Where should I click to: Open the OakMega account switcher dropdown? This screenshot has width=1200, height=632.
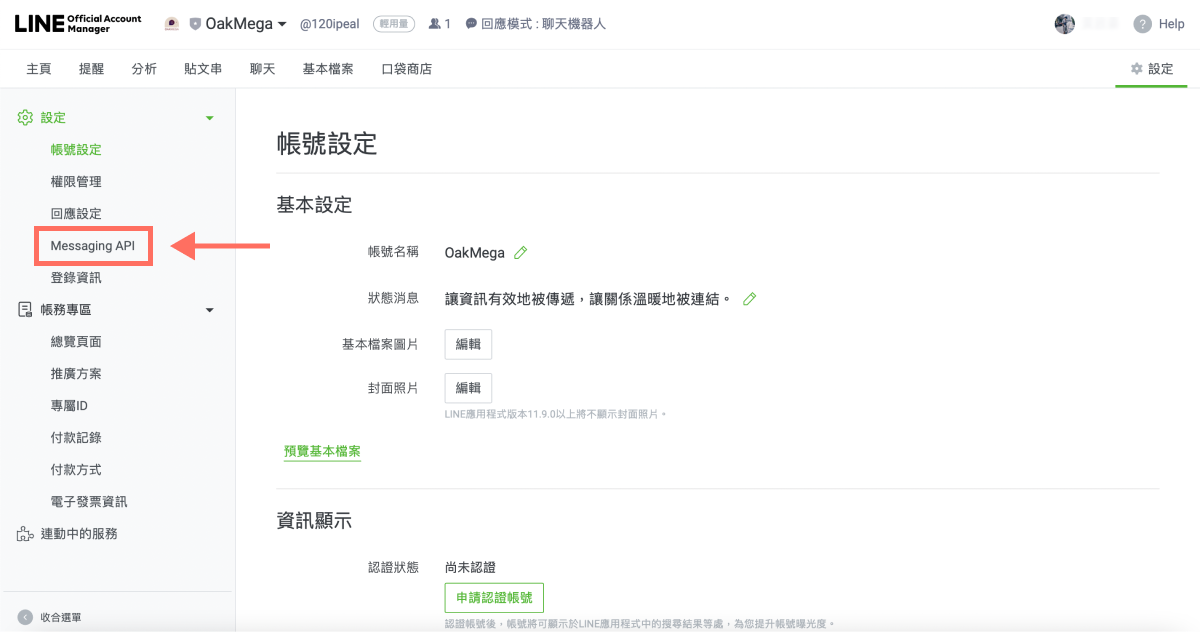[x=246, y=24]
